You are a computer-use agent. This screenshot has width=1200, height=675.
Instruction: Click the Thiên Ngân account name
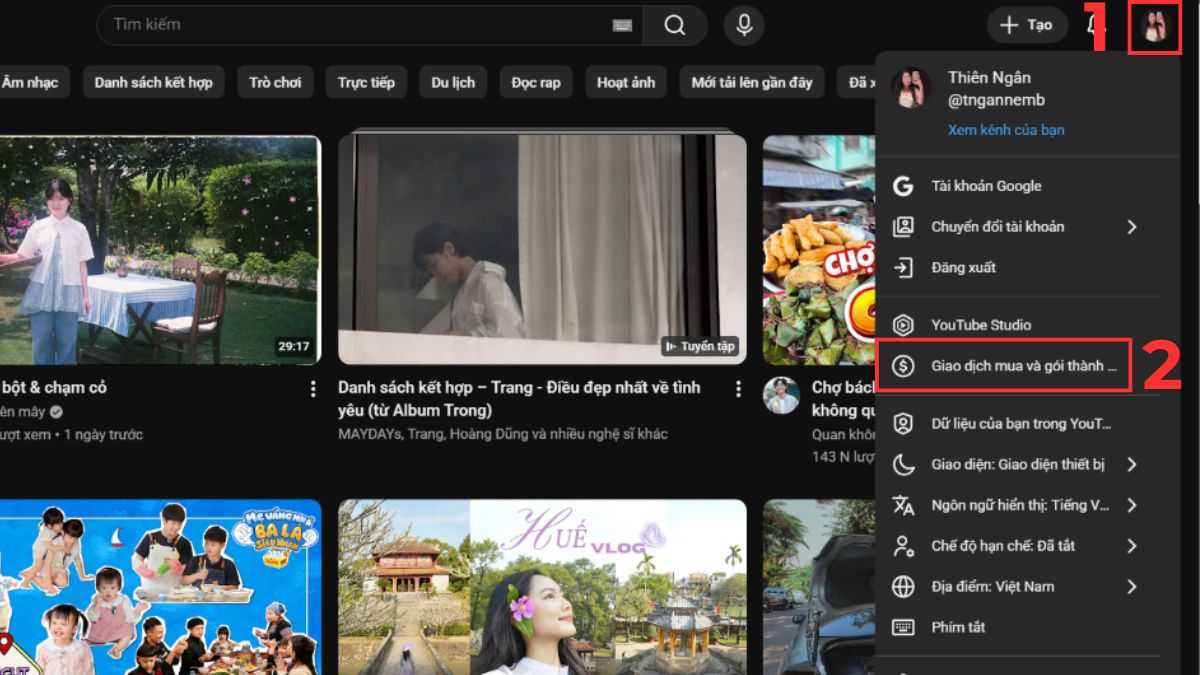point(989,77)
